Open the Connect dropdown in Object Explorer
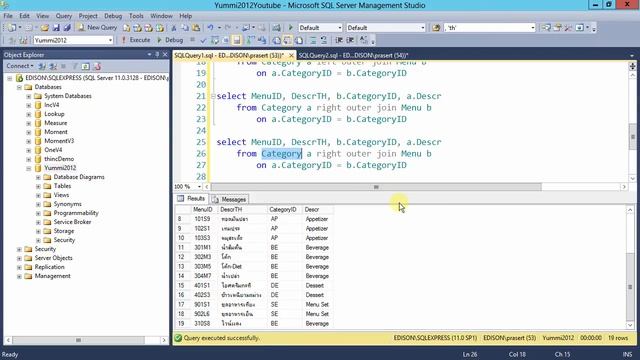The width and height of the screenshot is (640, 360). coord(20,66)
